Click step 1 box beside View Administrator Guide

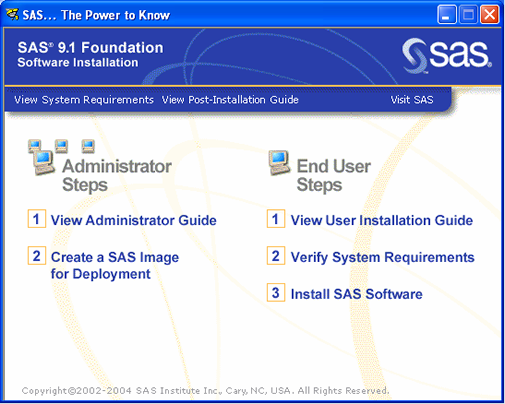[37, 219]
